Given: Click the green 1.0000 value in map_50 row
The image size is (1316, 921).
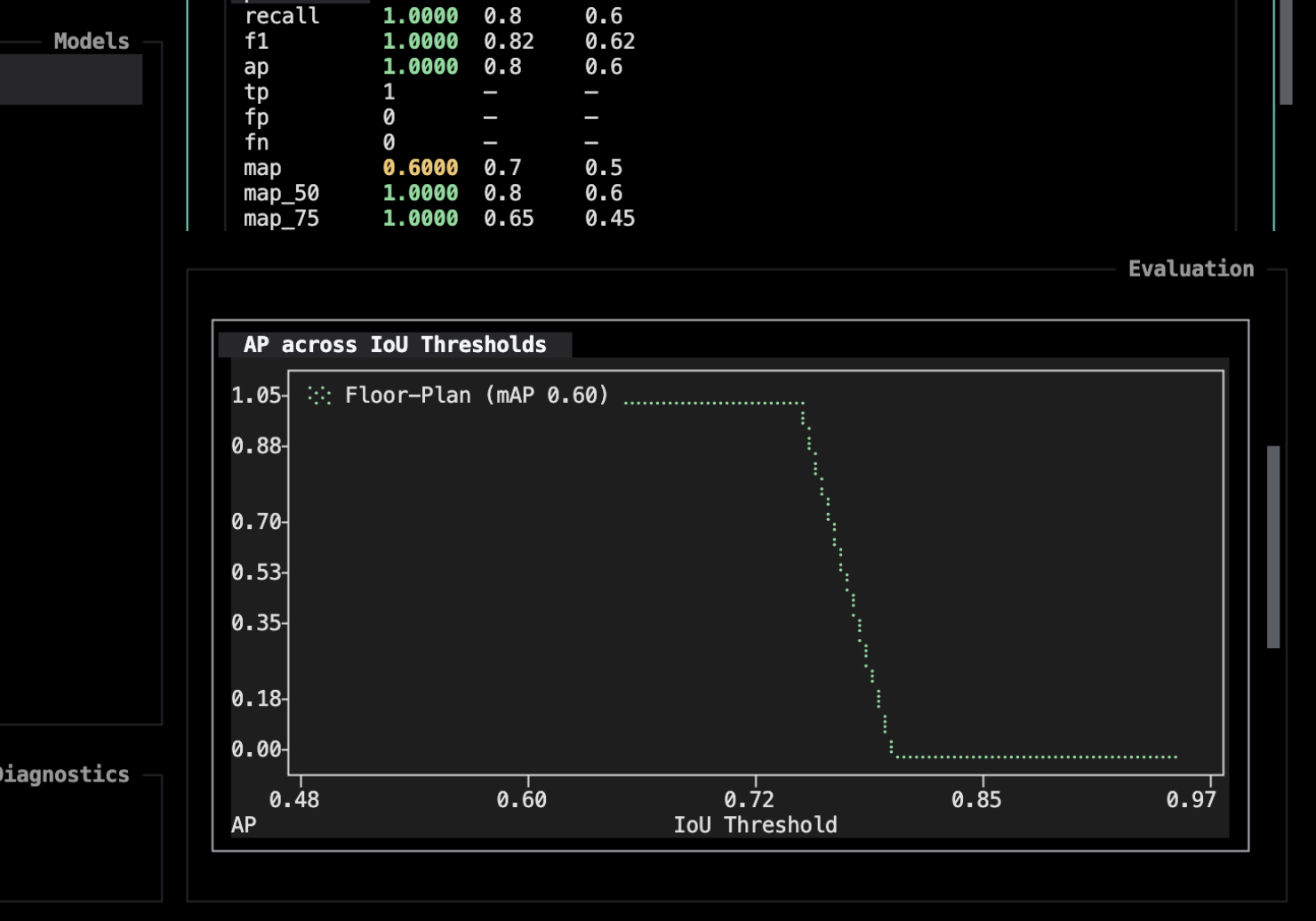Looking at the screenshot, I should pos(421,193).
